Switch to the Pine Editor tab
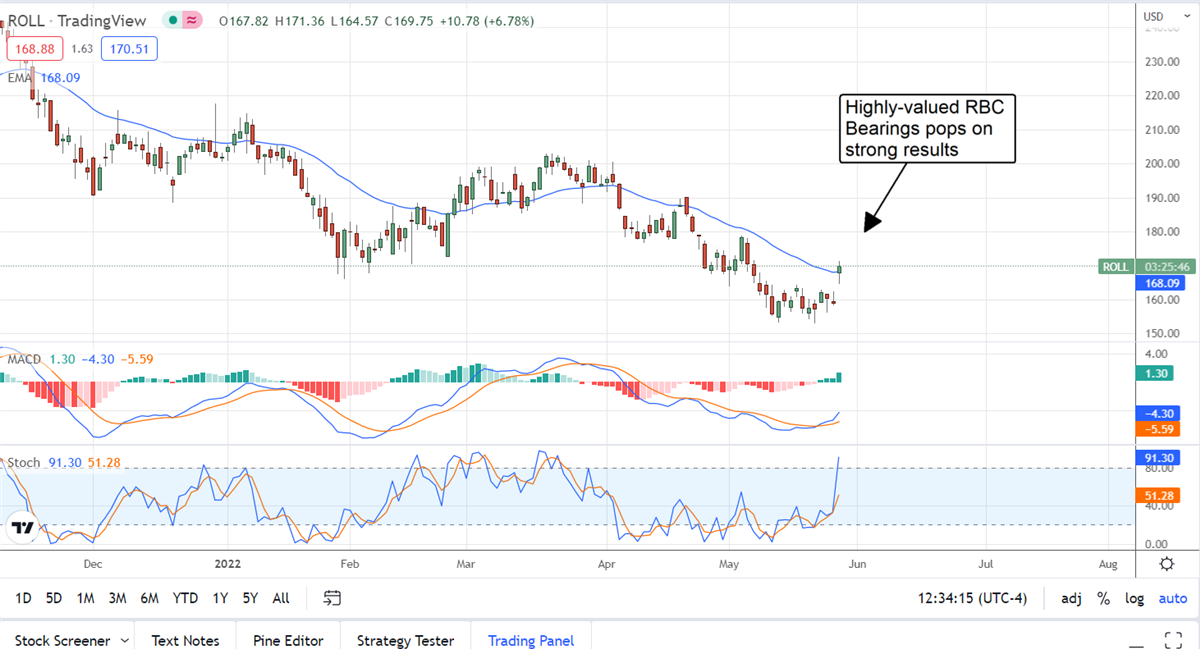 pyautogui.click(x=287, y=640)
